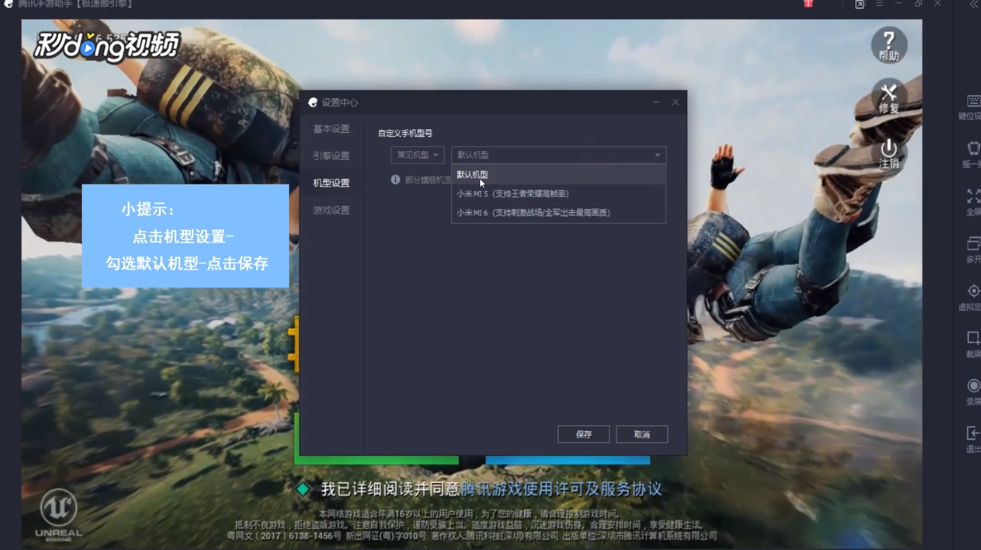Viewport: 981px width, 550px height.
Task: Take a screenshot with 截屏 sidebar icon
Action: click(973, 344)
